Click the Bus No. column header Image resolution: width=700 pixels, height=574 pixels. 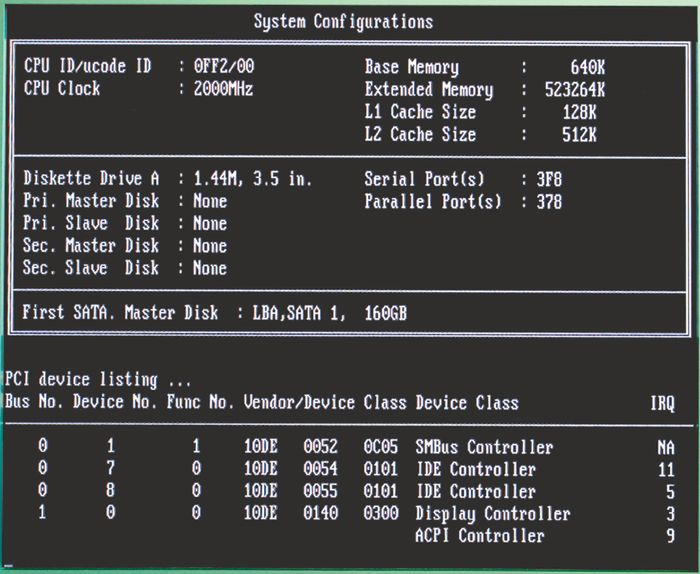click(x=33, y=401)
